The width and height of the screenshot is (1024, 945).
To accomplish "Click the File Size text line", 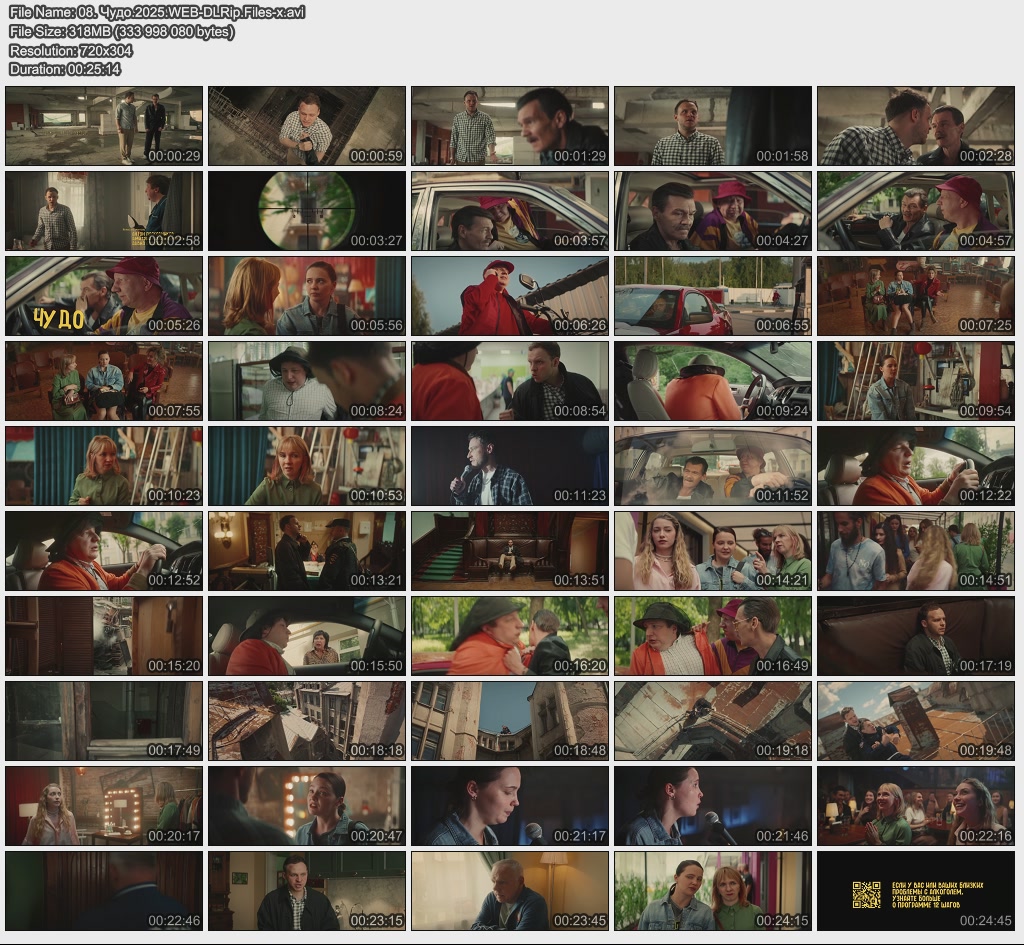I will (121, 31).
